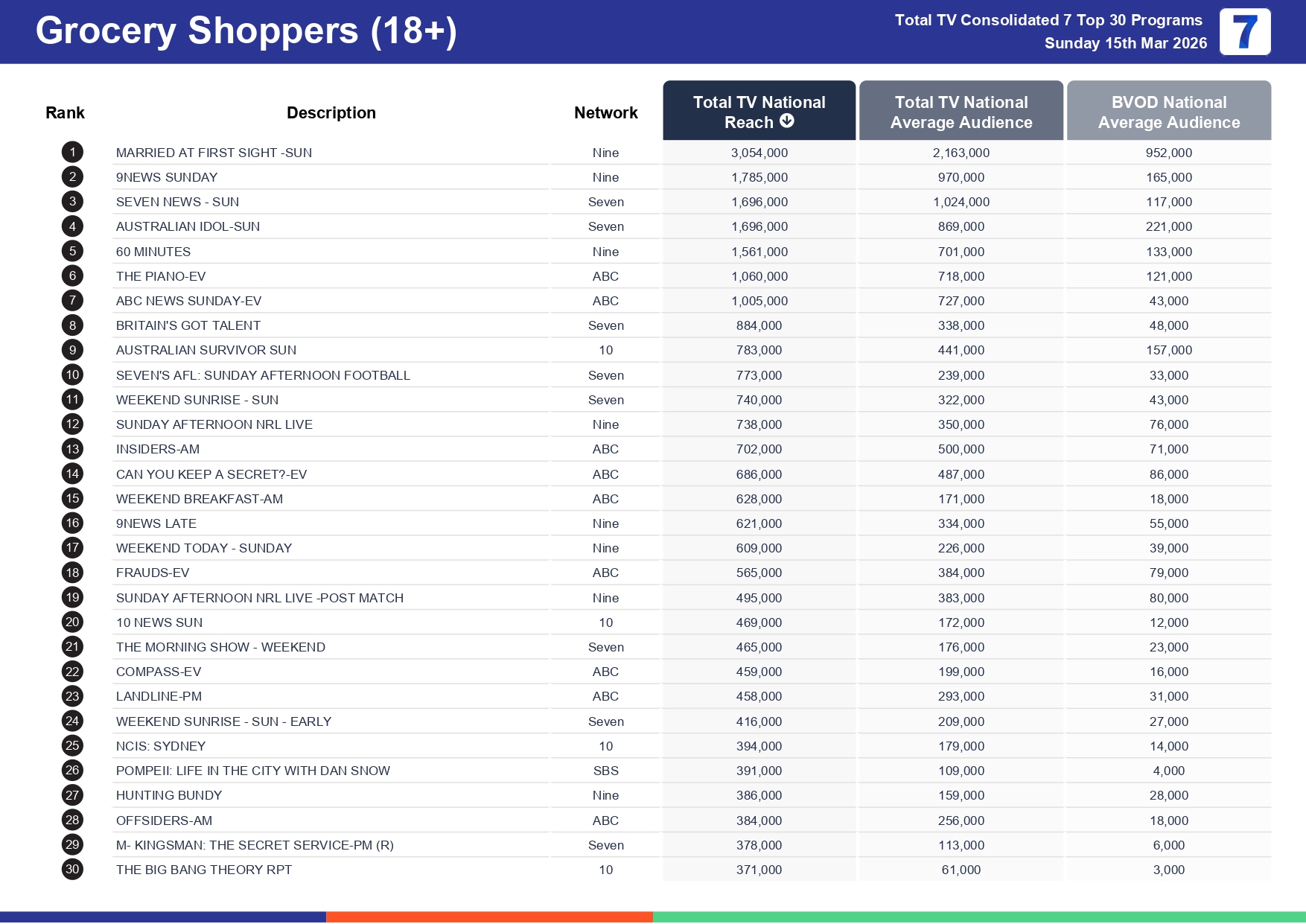Click the Channel 7 logo
Image resolution: width=1306 pixels, height=924 pixels.
click(x=1244, y=32)
